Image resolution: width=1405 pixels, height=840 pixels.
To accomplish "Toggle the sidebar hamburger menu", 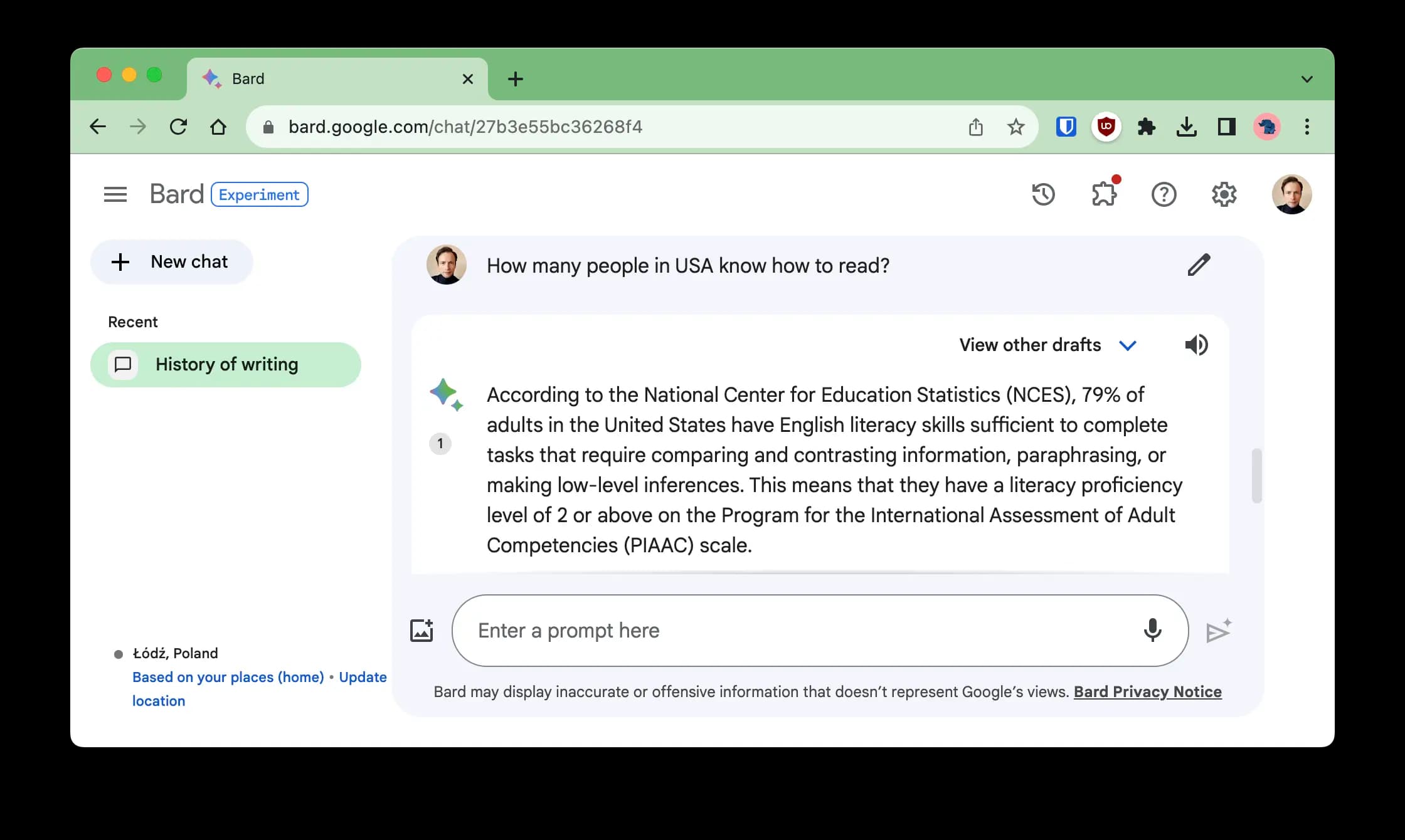I will coord(115,194).
